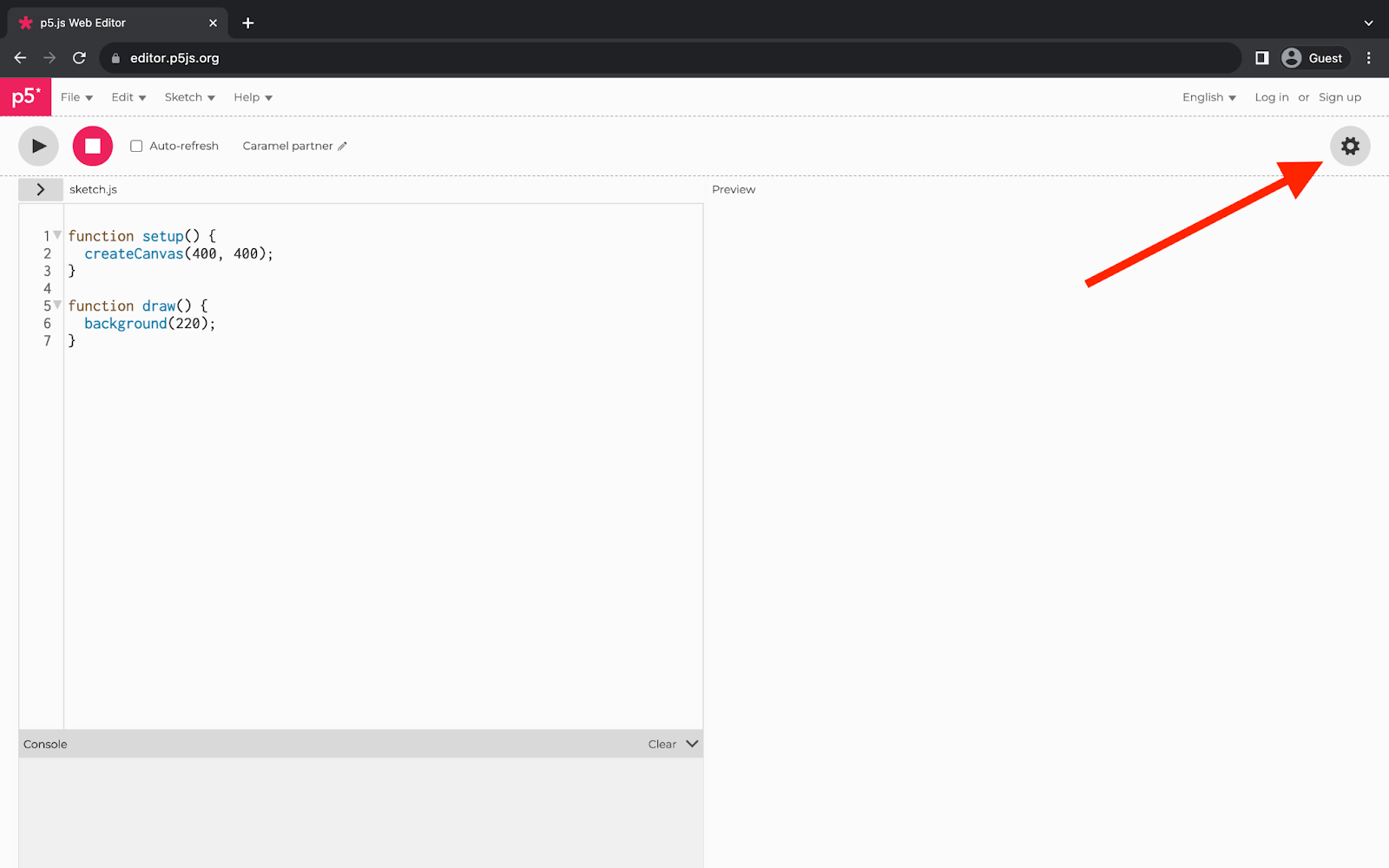
Task: Open the editor Settings gear
Action: coord(1350,146)
